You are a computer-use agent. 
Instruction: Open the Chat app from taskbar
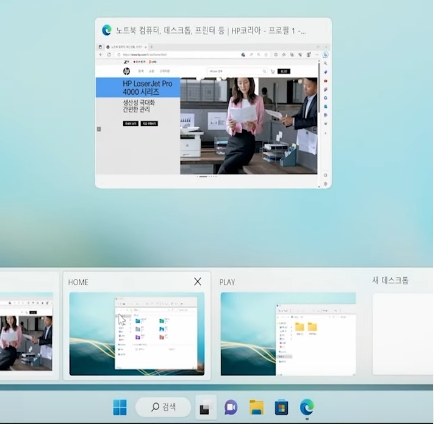click(231, 407)
